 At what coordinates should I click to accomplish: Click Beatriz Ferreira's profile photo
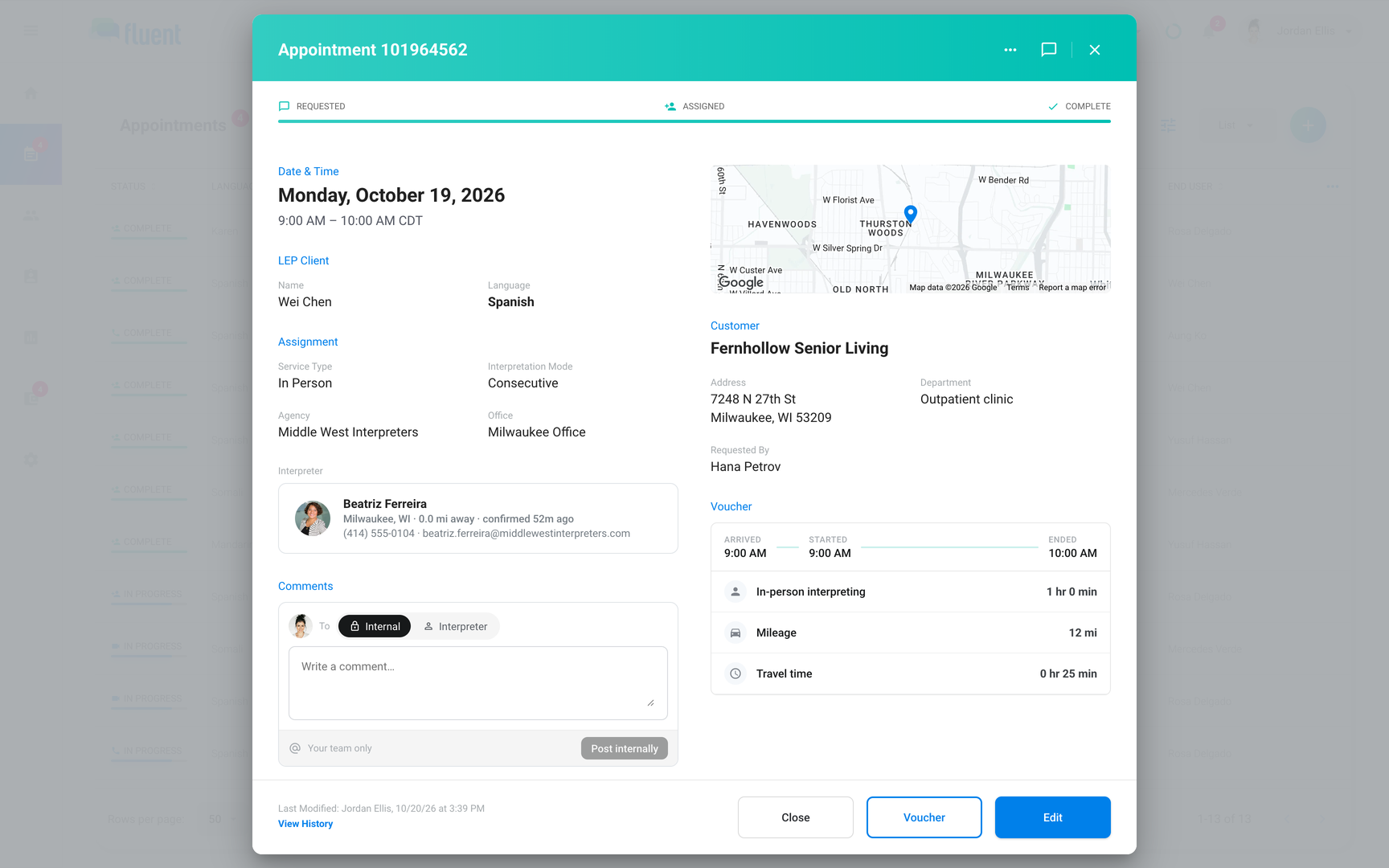pyautogui.click(x=313, y=518)
